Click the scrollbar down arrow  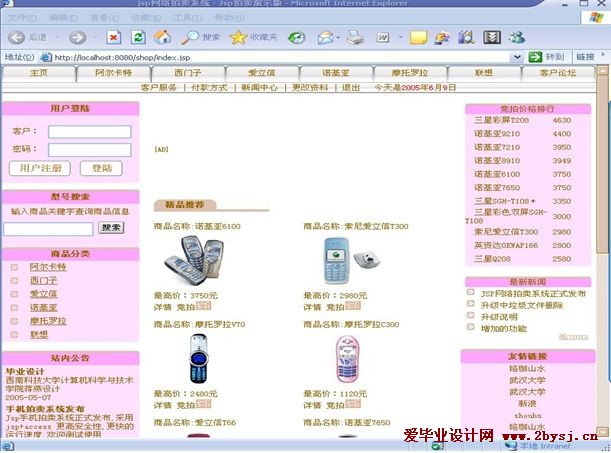602,432
